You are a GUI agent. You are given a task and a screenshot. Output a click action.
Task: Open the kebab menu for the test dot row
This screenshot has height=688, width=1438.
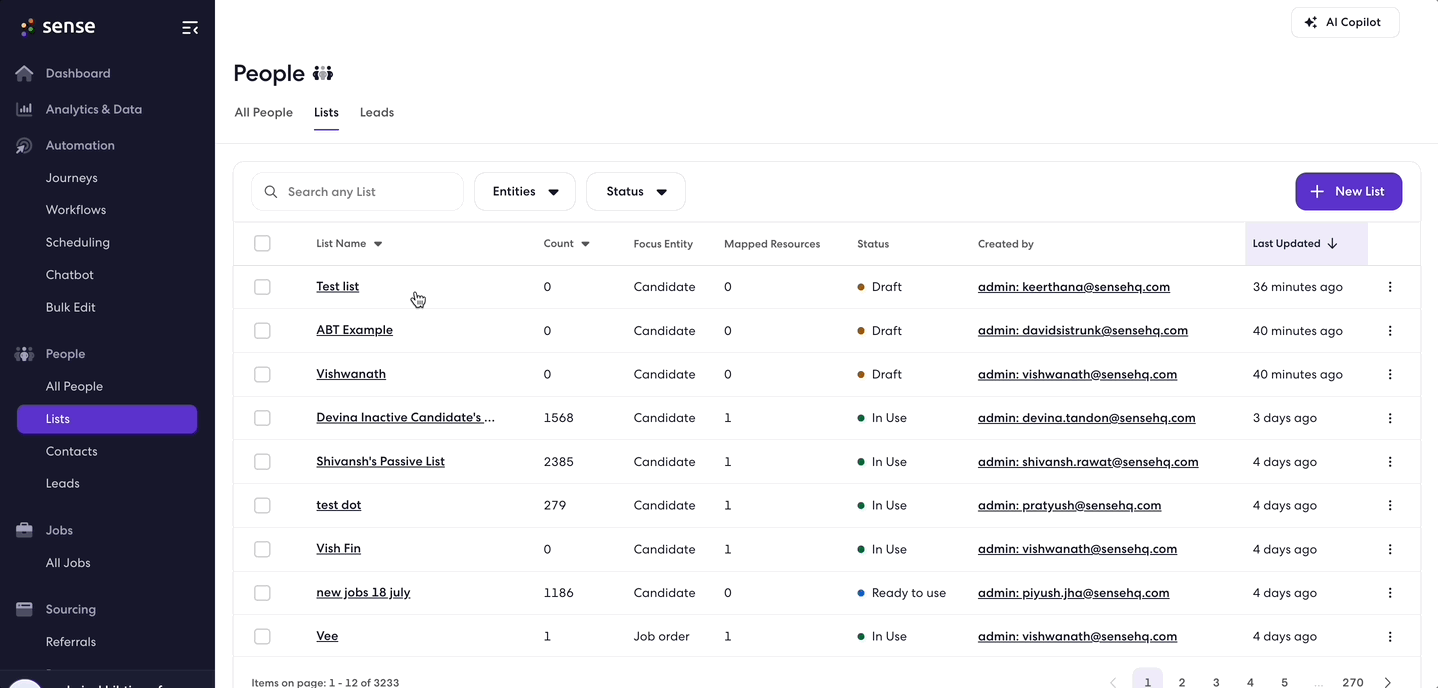coord(1390,505)
